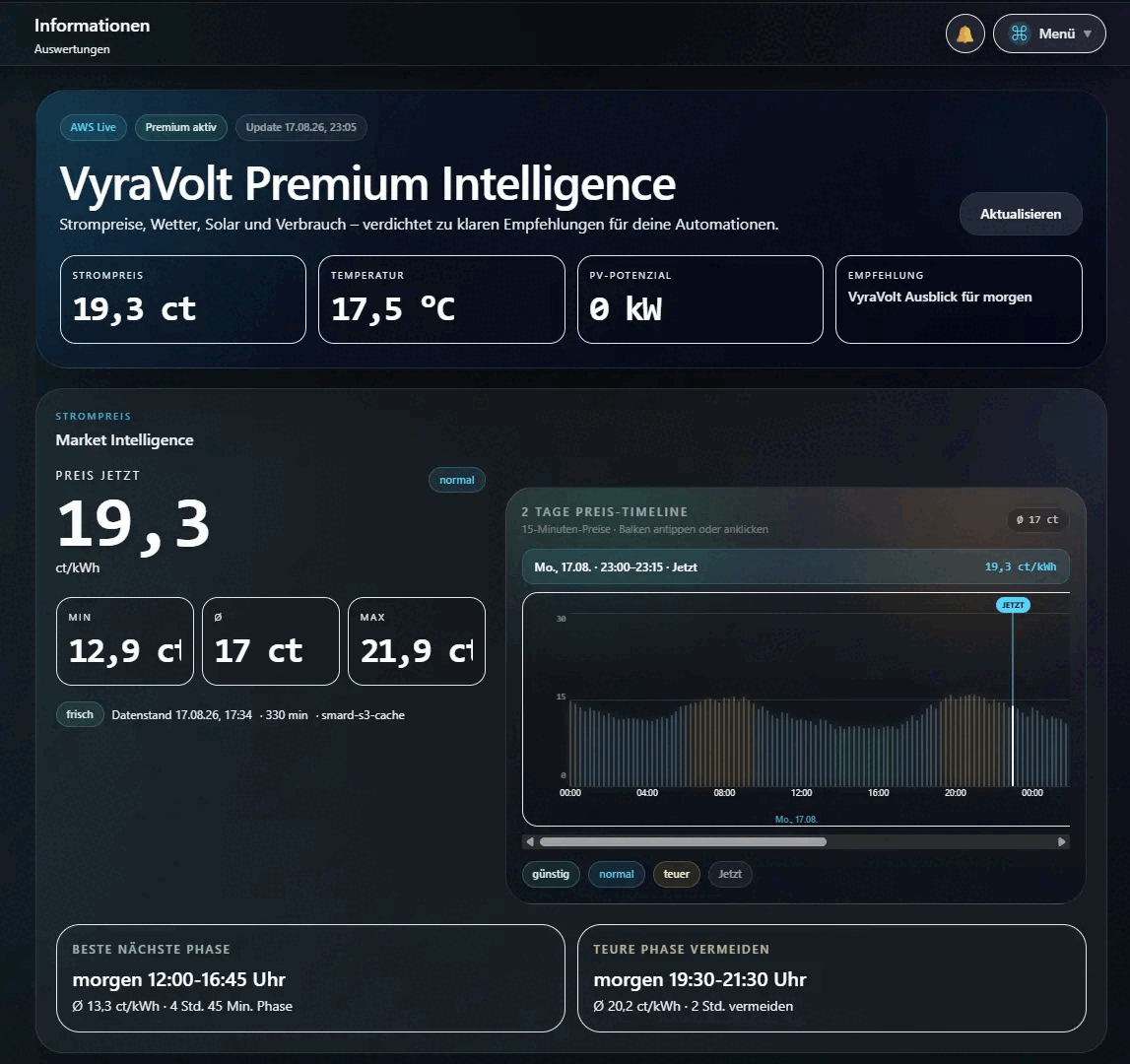Click the JETZT marker on the price chart
1130x1064 pixels.
coord(1013,605)
